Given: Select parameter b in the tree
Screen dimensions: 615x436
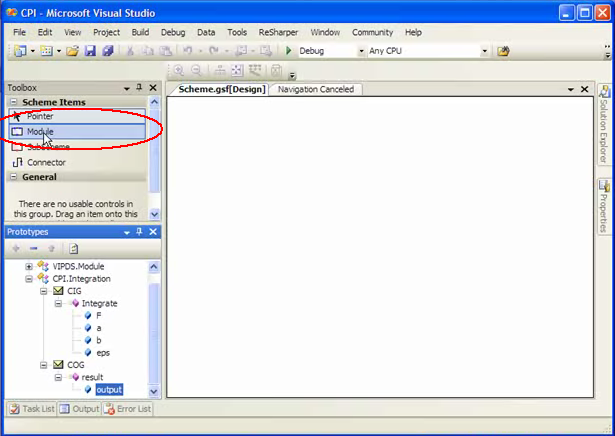Looking at the screenshot, I should click(x=98, y=340).
